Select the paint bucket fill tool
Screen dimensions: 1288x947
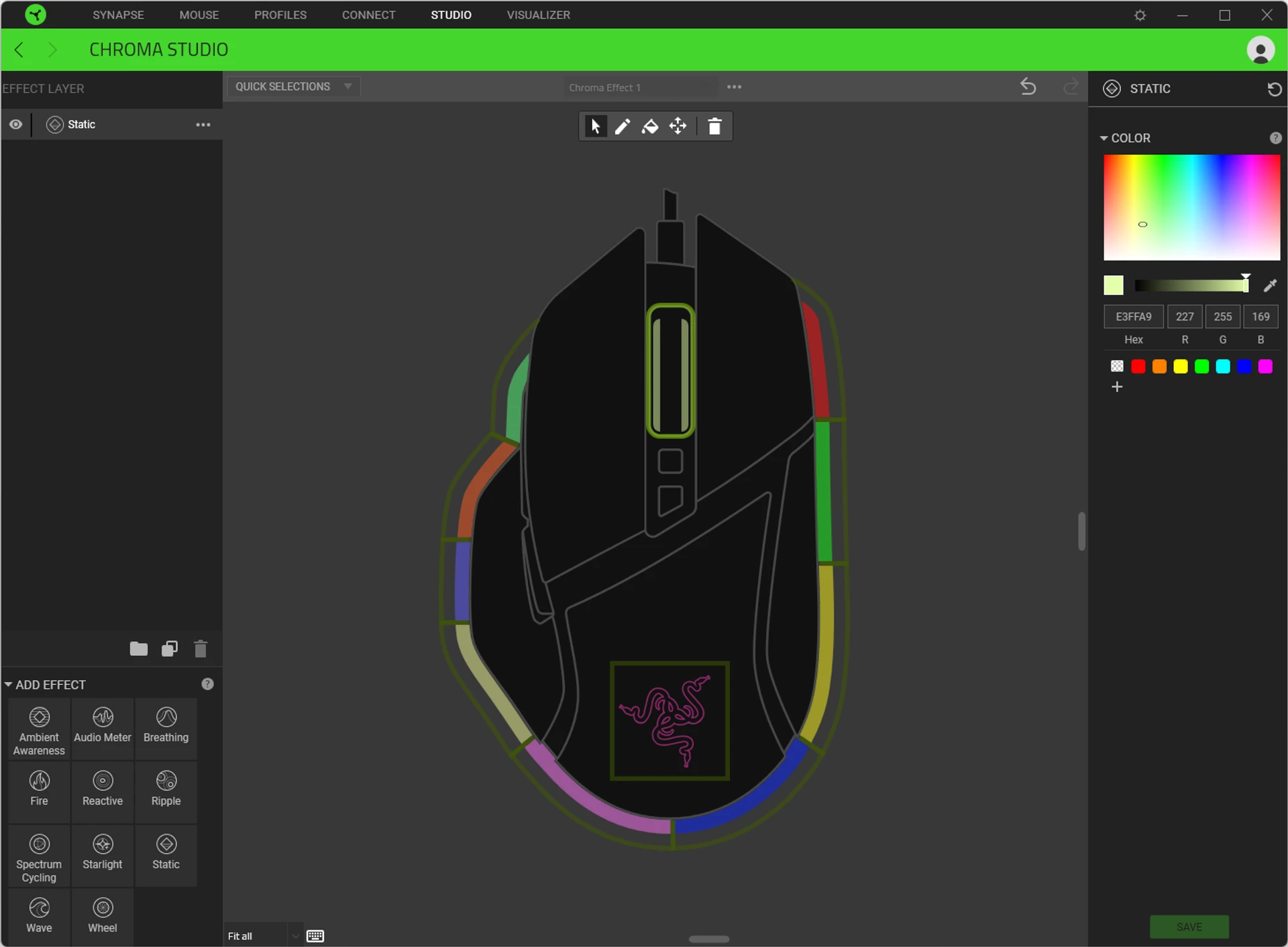(650, 126)
